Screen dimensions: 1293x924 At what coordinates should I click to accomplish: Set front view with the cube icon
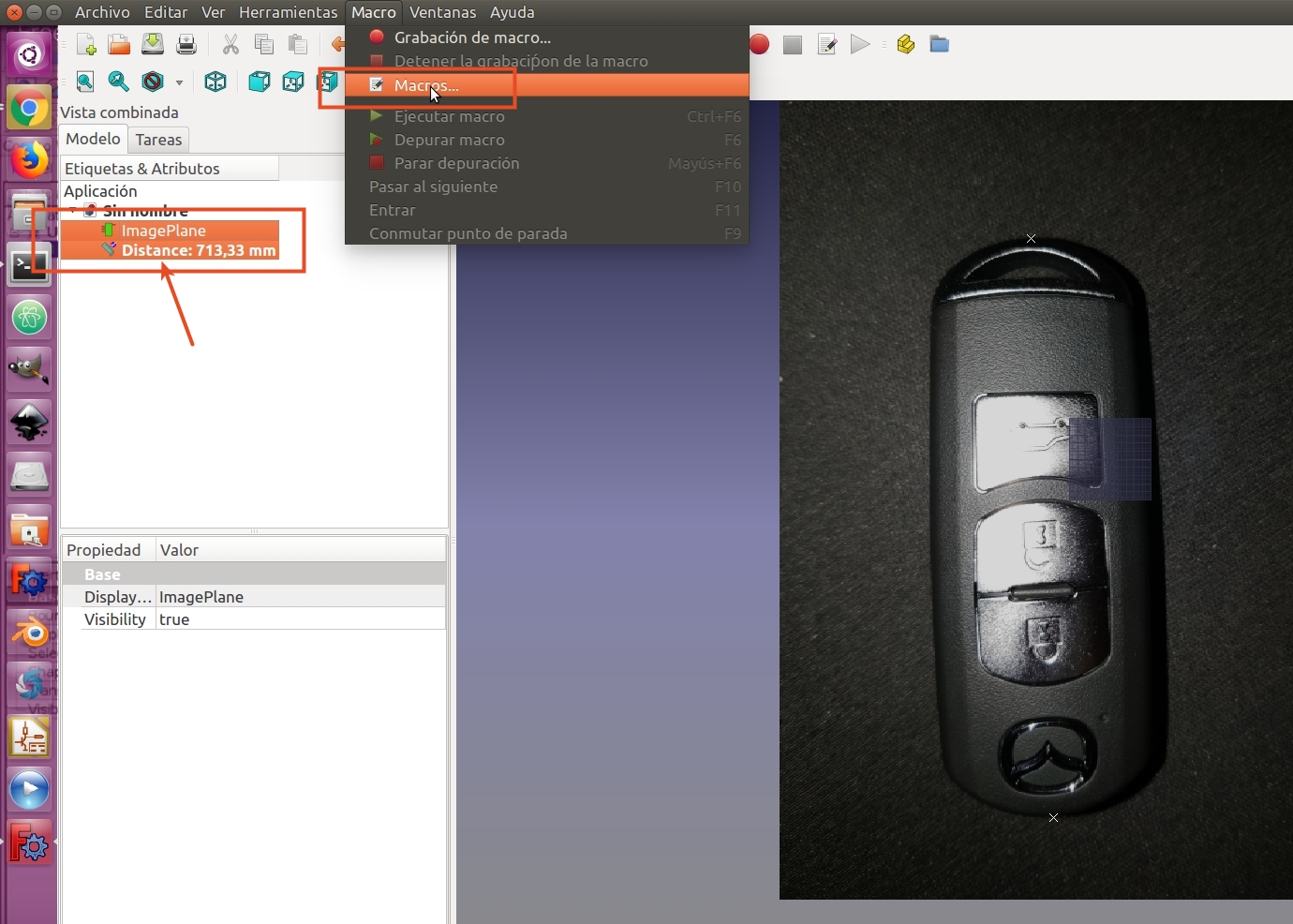click(x=259, y=82)
